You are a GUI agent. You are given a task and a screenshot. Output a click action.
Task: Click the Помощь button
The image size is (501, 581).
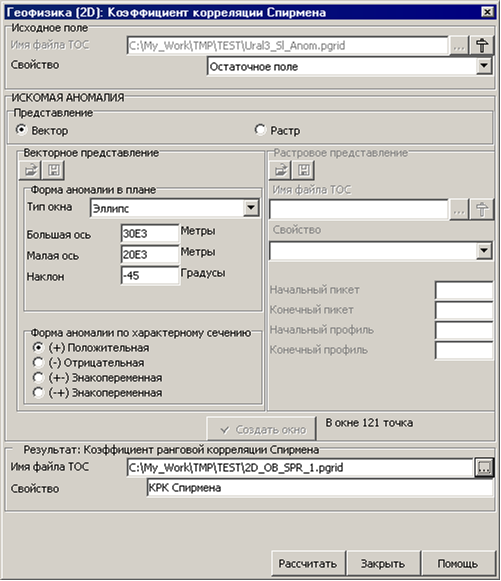pos(458,563)
